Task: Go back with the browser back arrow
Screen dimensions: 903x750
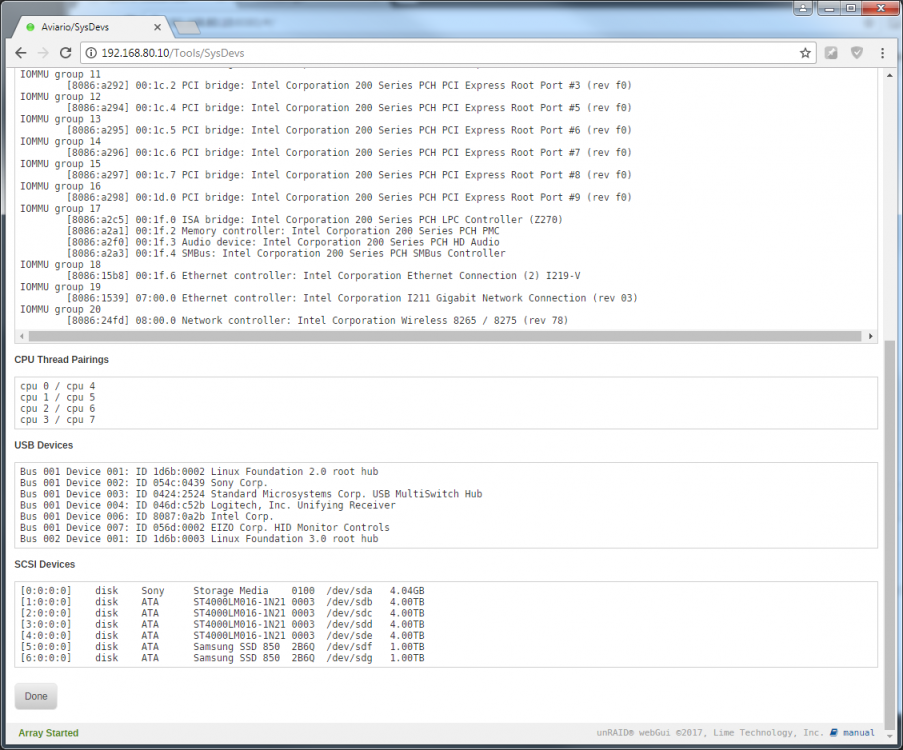Action: click(x=21, y=53)
